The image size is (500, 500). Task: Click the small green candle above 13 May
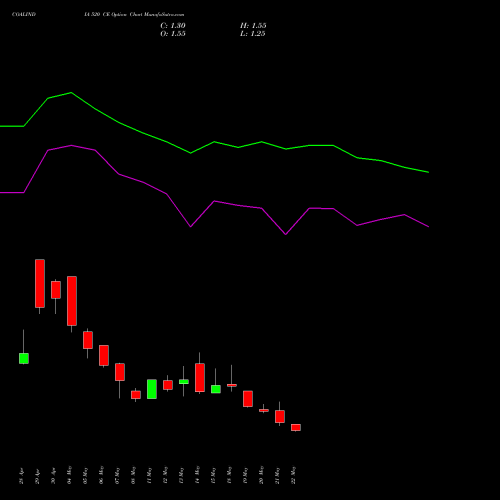pos(184,382)
